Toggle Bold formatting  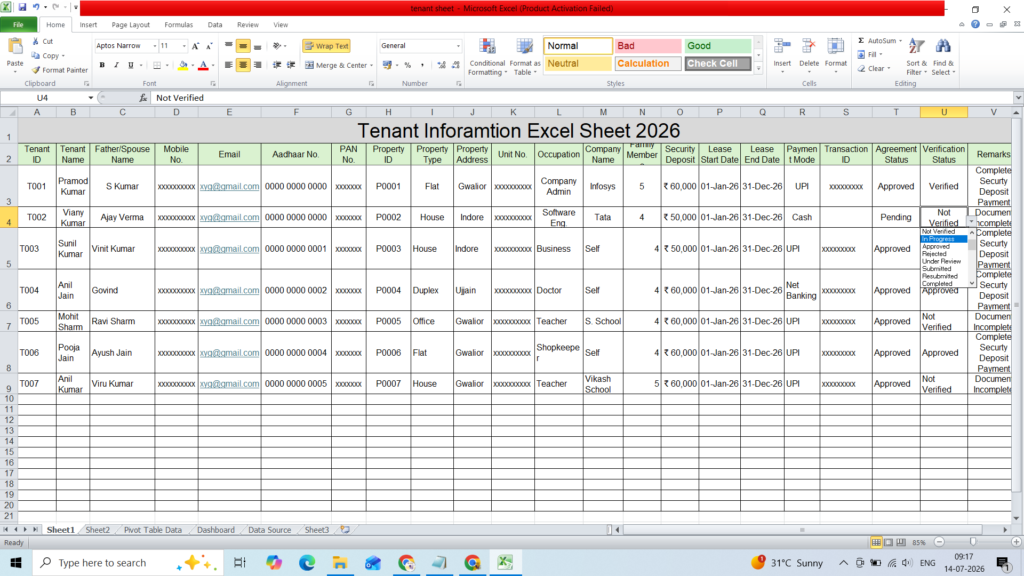(102, 65)
